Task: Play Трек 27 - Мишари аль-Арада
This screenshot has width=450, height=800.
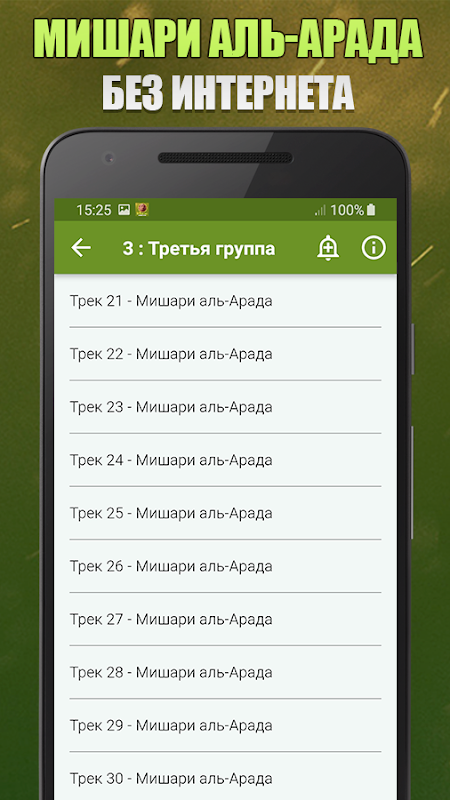Action: click(225, 619)
